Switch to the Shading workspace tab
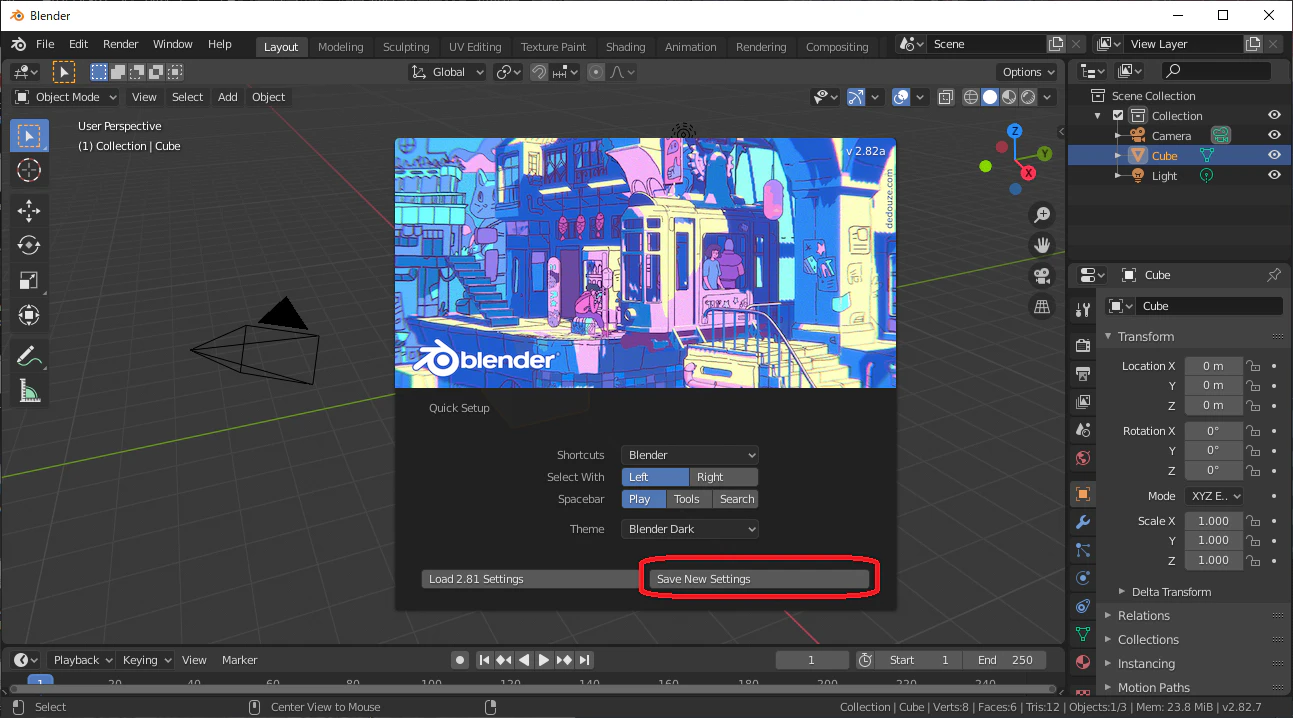The height and width of the screenshot is (718, 1293). pyautogui.click(x=625, y=47)
